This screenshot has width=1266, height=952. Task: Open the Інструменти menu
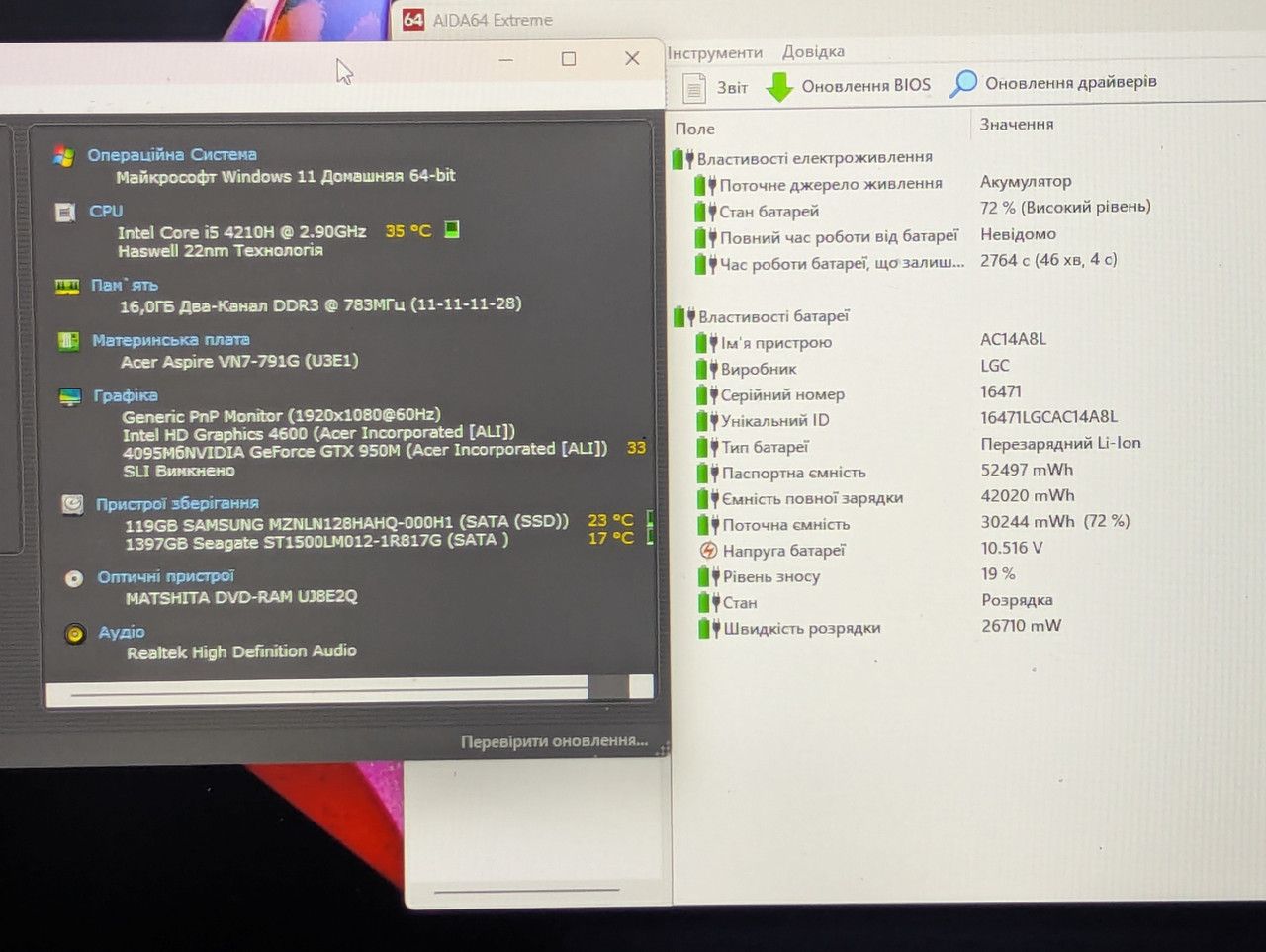click(x=714, y=52)
